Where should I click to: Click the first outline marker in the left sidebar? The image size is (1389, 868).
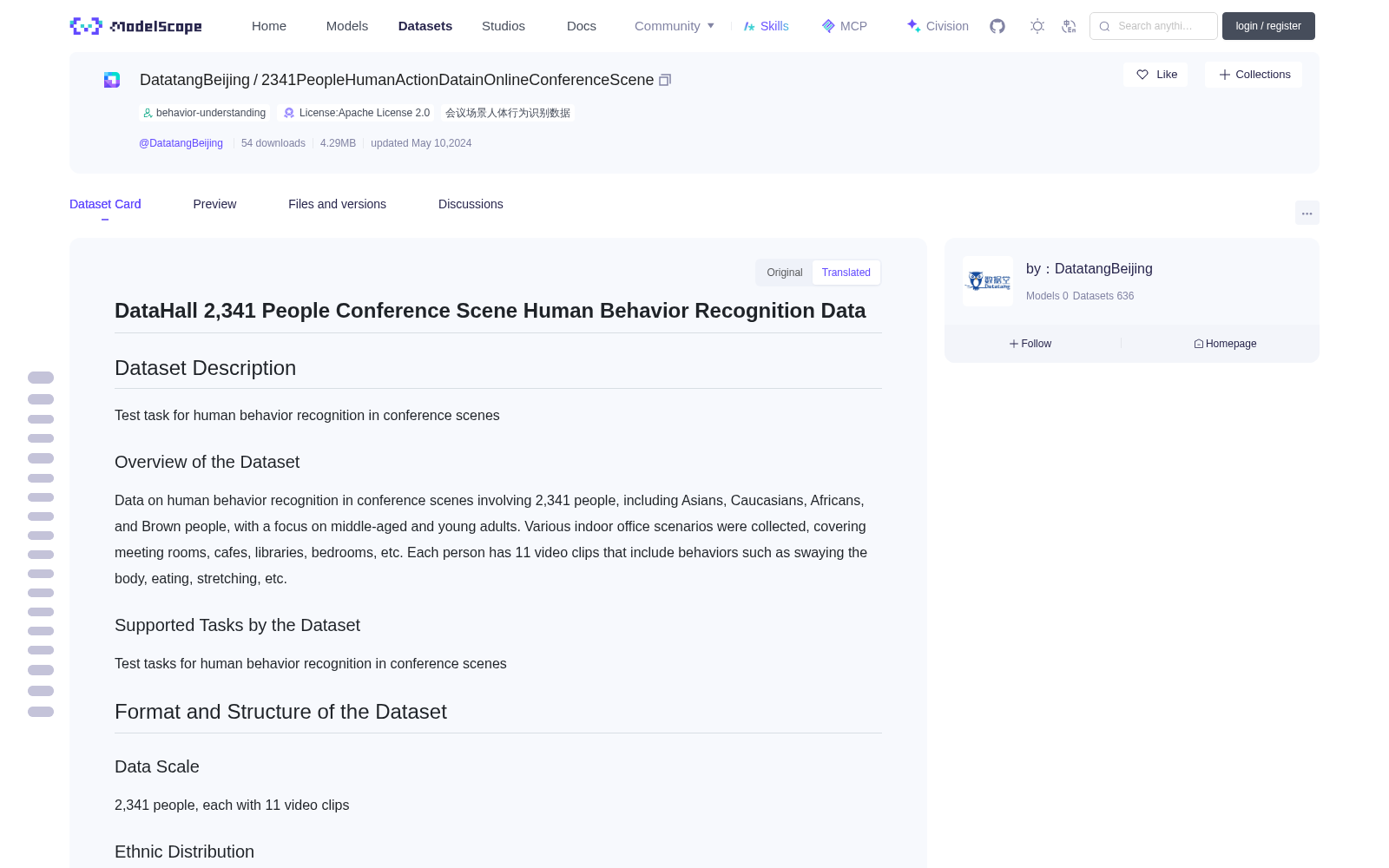point(41,378)
